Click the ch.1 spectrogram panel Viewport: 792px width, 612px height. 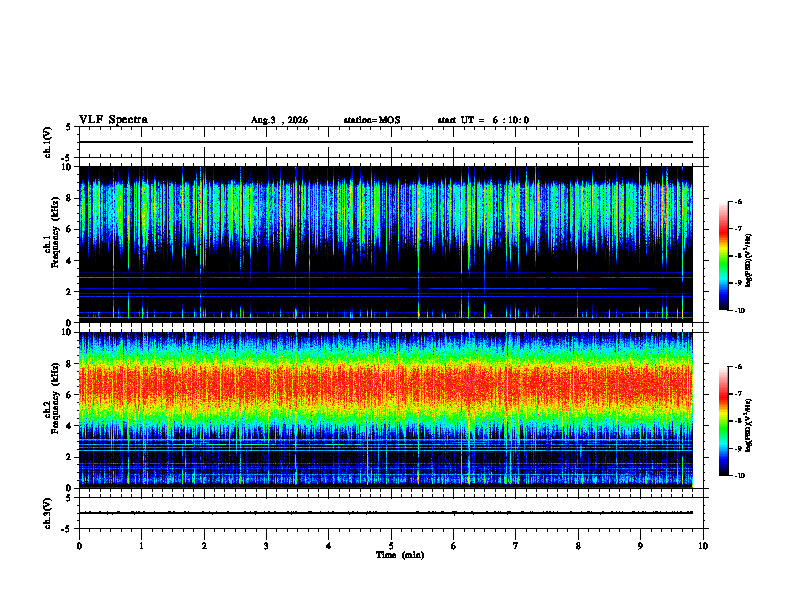click(x=386, y=244)
